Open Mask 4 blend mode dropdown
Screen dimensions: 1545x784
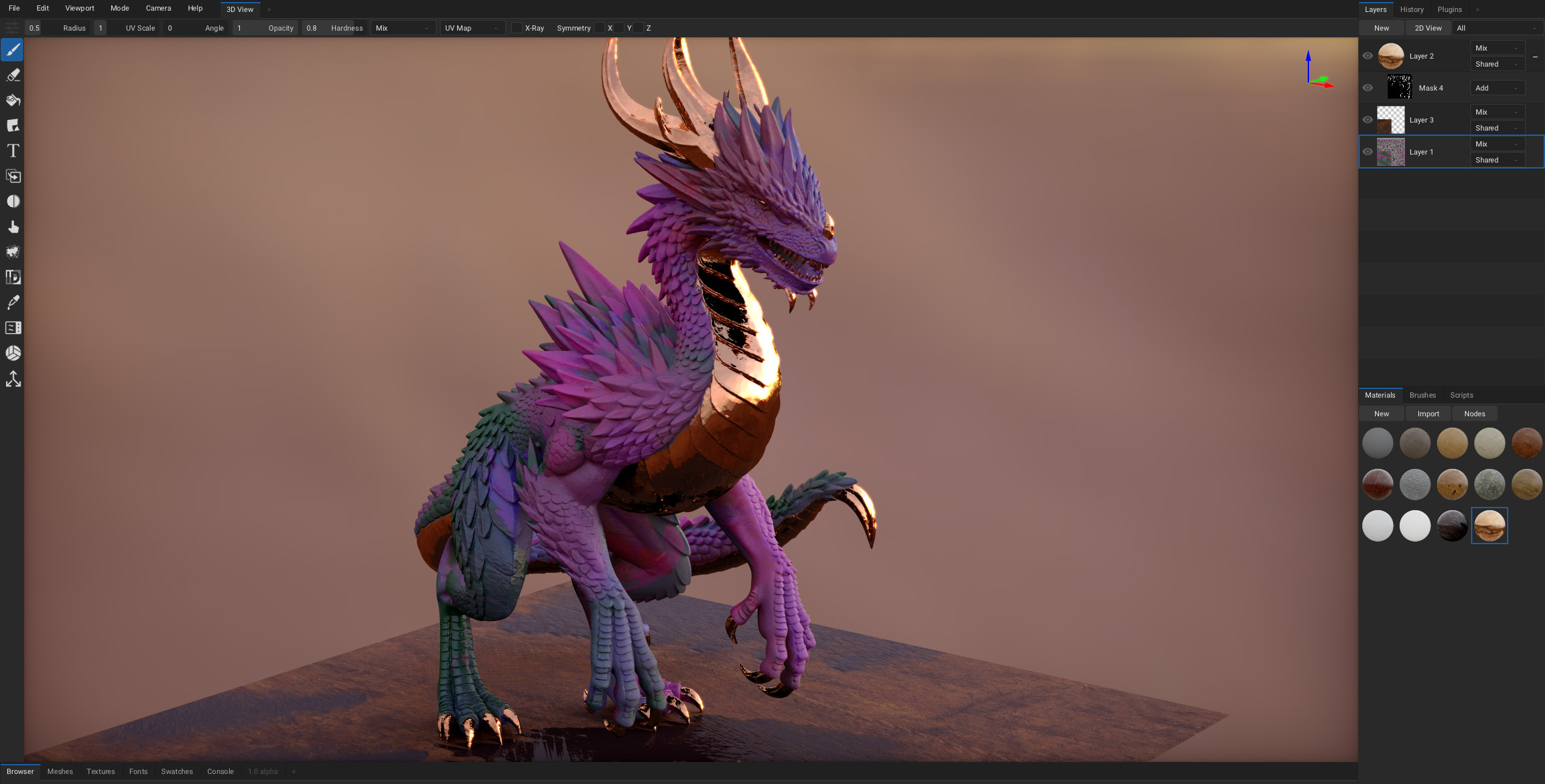click(1497, 88)
